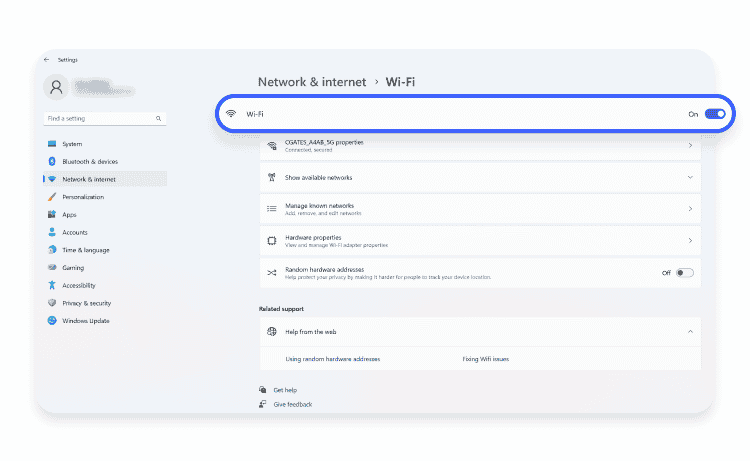Click the Find a setting search box
The width and height of the screenshot is (750, 461).
105,119
